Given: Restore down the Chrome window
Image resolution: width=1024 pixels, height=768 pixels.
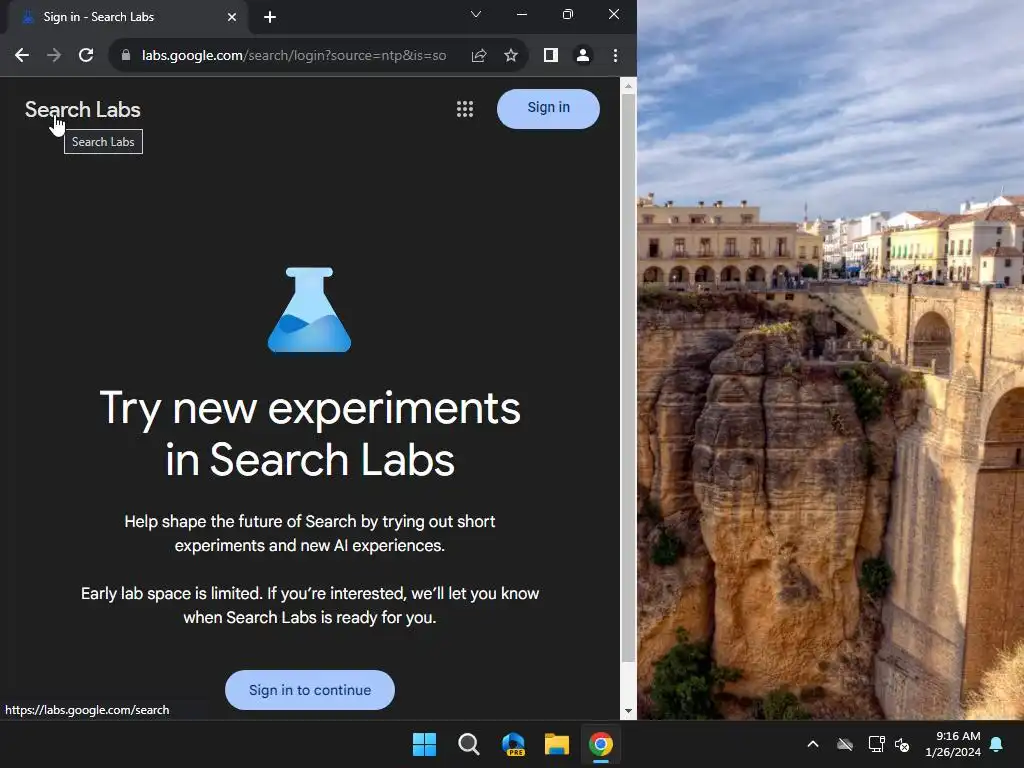Looking at the screenshot, I should (x=568, y=14).
